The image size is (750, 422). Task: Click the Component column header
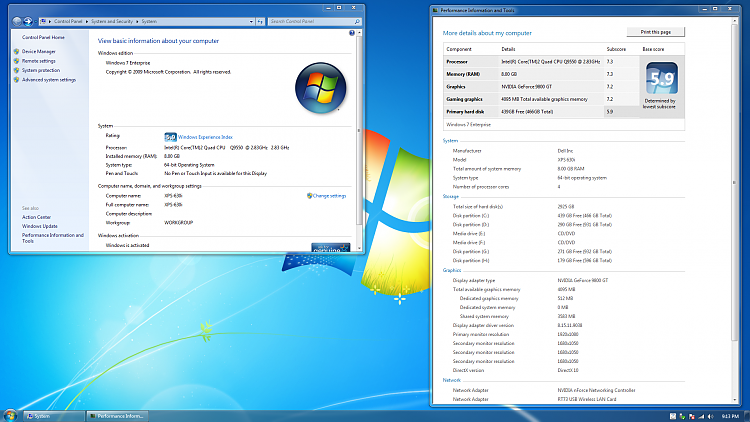(x=459, y=49)
